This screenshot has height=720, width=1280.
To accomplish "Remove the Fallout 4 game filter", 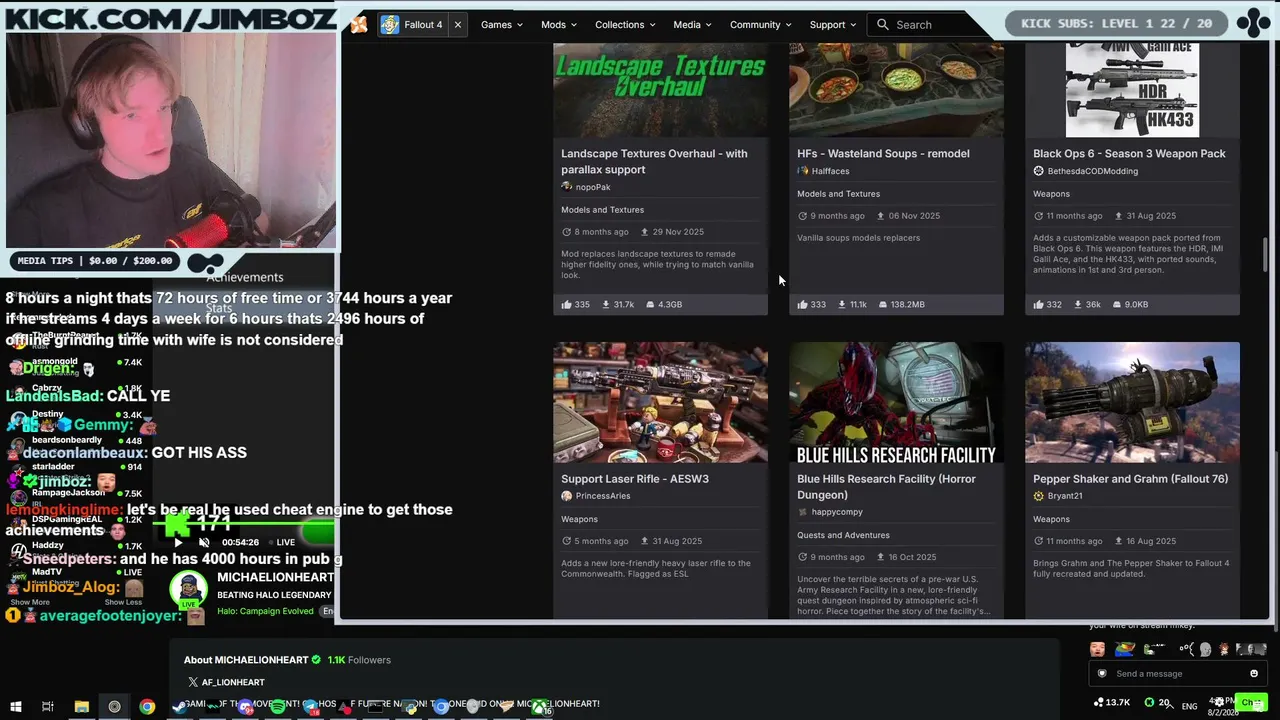I will (458, 25).
